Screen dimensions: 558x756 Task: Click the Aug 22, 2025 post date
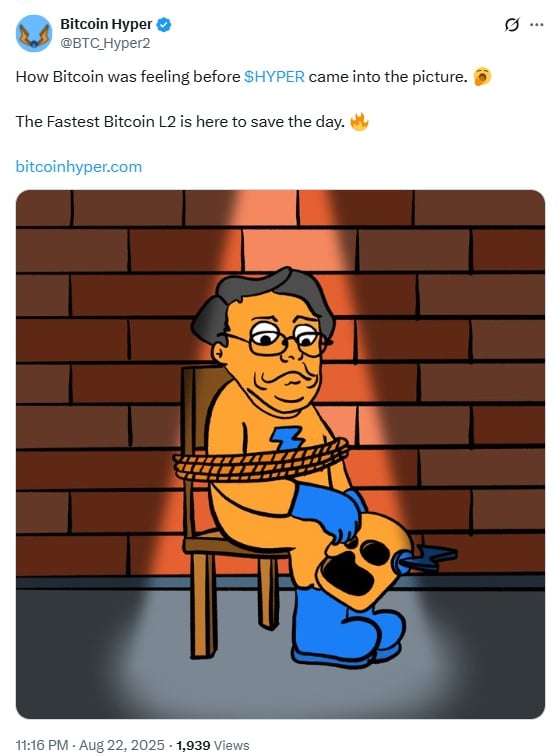tap(122, 745)
